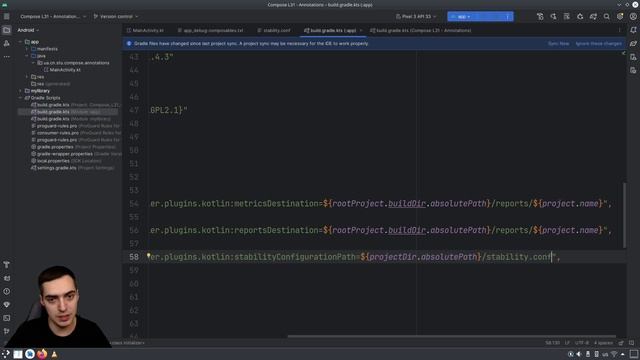The width and height of the screenshot is (640, 360).
Task: Open the Notifications bell panel
Action: coord(633,30)
